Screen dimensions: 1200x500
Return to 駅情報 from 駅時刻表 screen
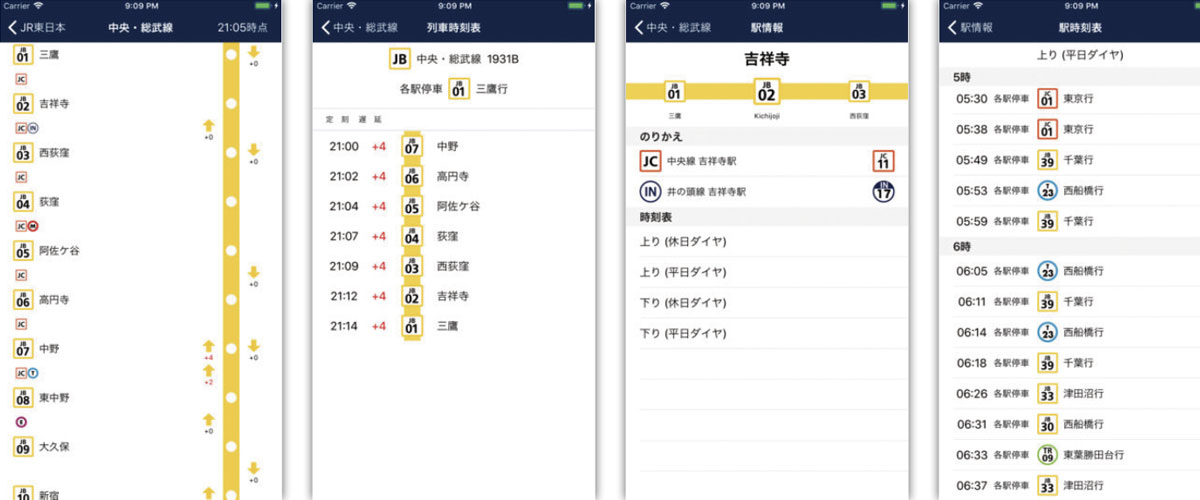[x=969, y=27]
